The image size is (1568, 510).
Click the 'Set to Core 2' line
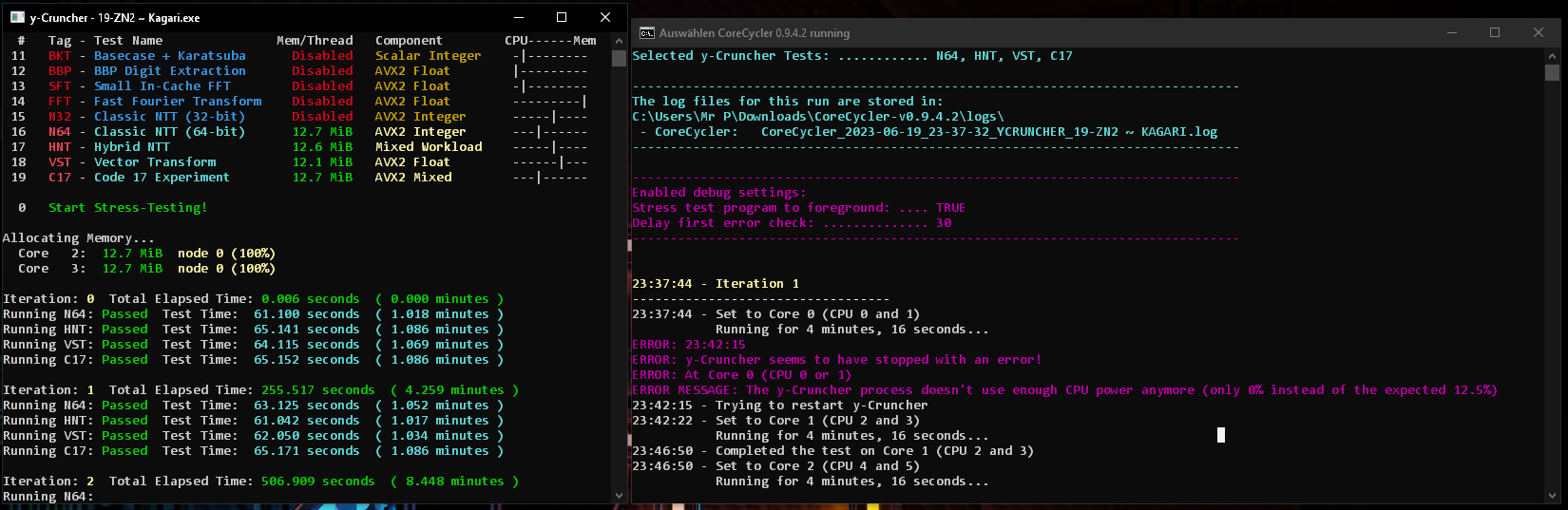click(776, 466)
